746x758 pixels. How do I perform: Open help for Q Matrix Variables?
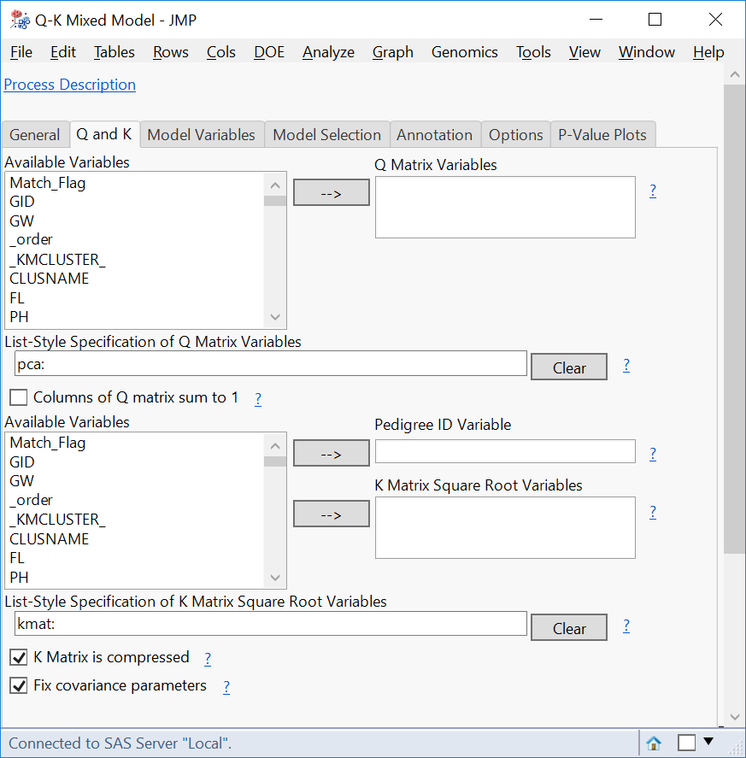click(x=653, y=190)
